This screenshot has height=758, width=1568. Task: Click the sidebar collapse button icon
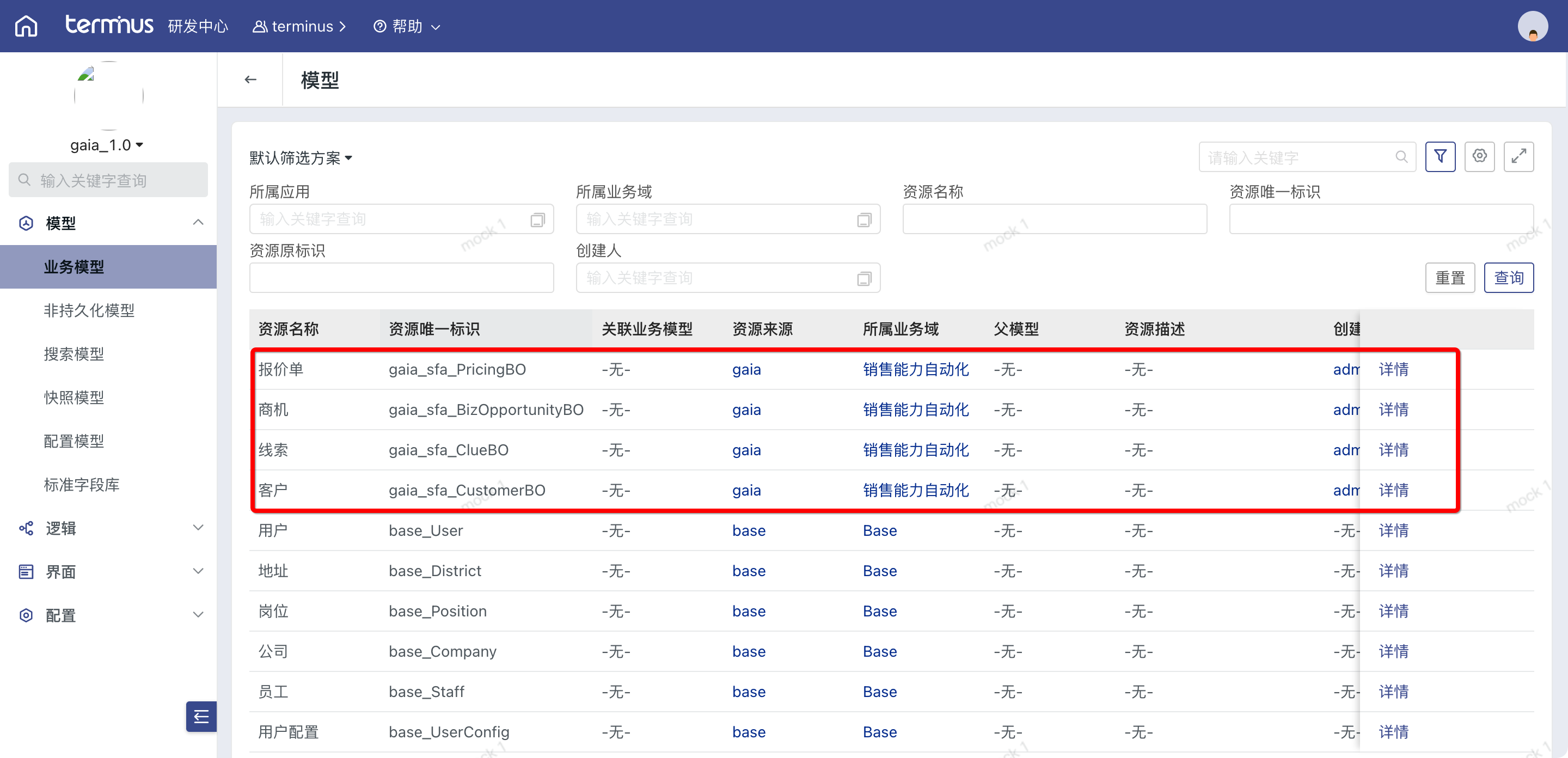pos(201,717)
